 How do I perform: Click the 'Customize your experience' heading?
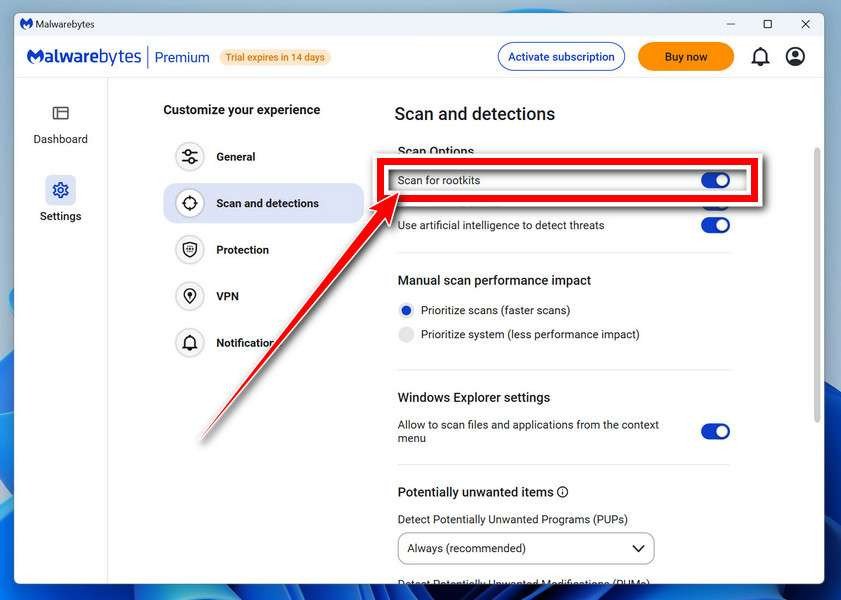click(x=242, y=110)
